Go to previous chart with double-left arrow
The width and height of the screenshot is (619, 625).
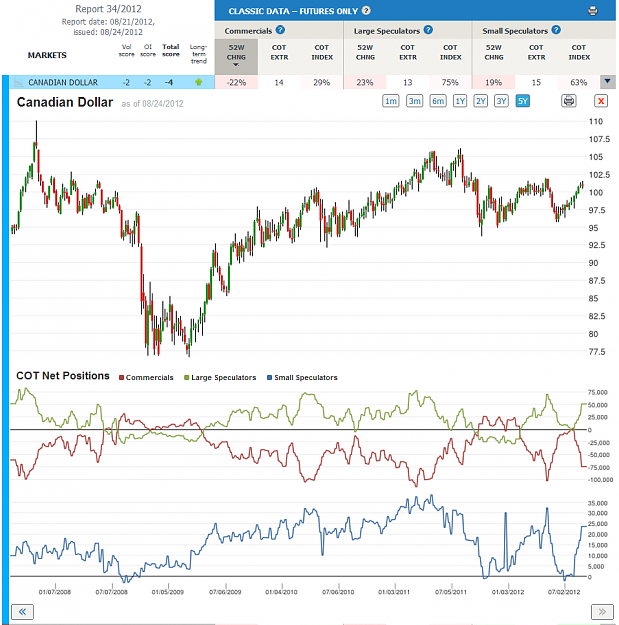coord(22,611)
